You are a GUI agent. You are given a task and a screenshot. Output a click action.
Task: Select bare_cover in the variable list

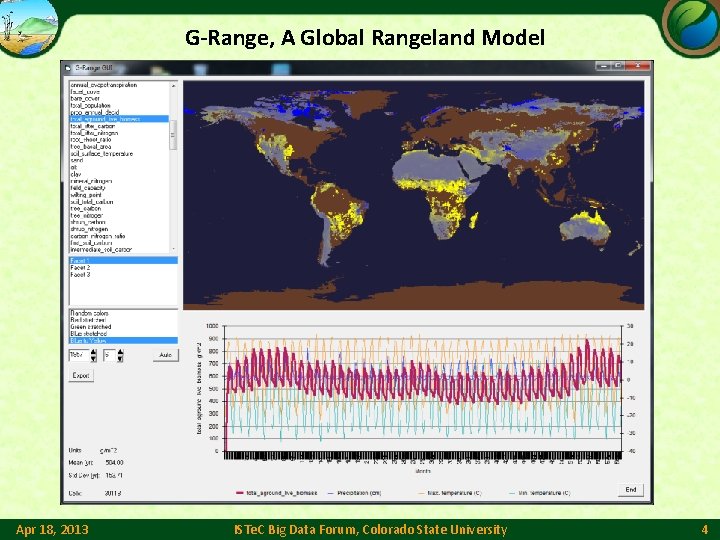pos(85,99)
